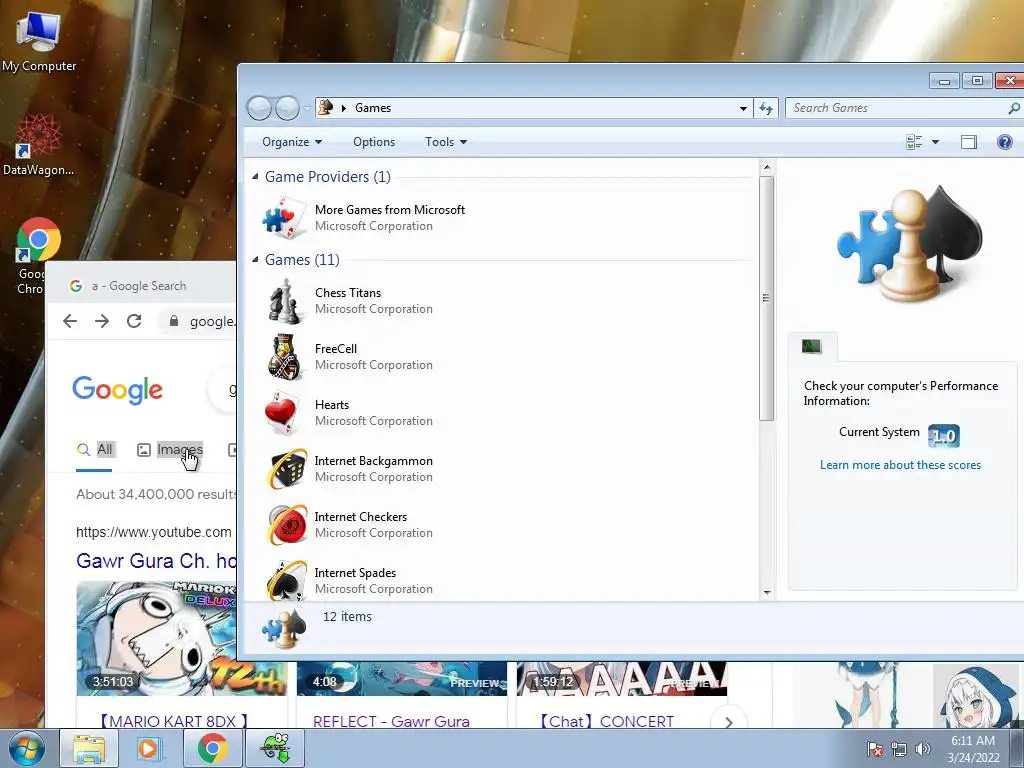This screenshot has width=1024, height=768.
Task: Click the 4:08 REFLECT video thumbnail
Action: 402,679
